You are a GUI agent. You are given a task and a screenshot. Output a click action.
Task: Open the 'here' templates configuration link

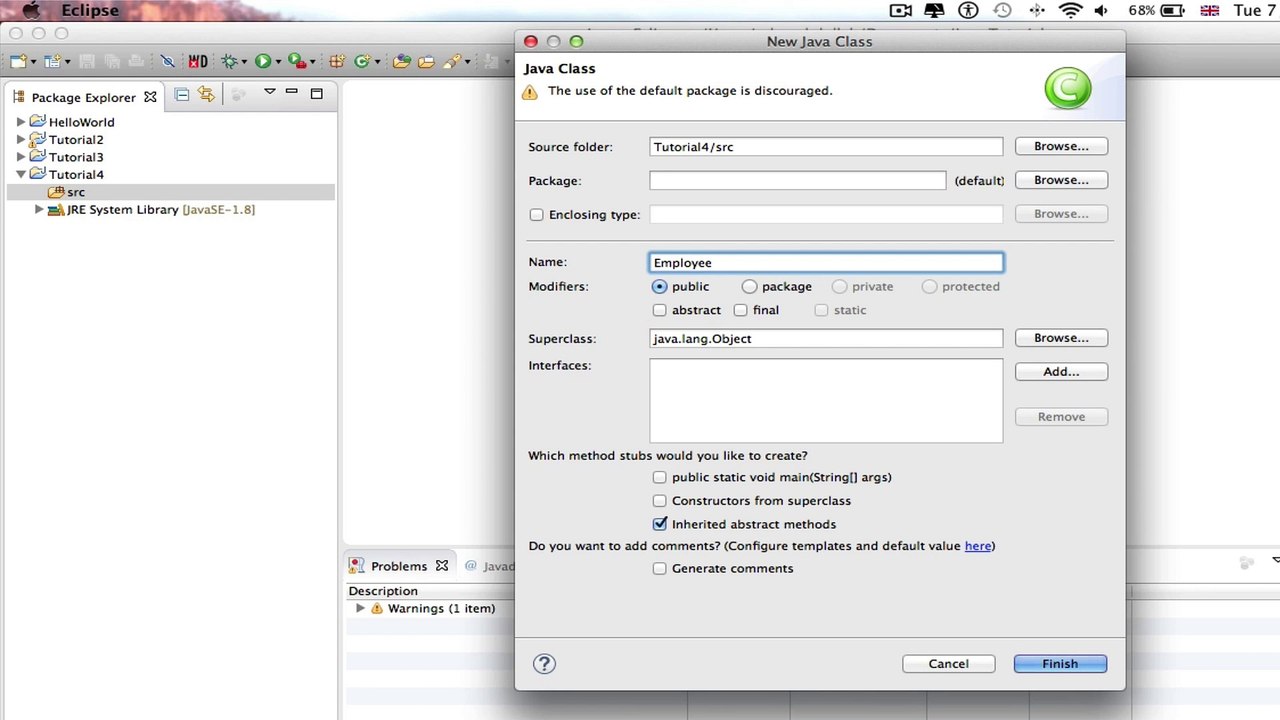(978, 546)
